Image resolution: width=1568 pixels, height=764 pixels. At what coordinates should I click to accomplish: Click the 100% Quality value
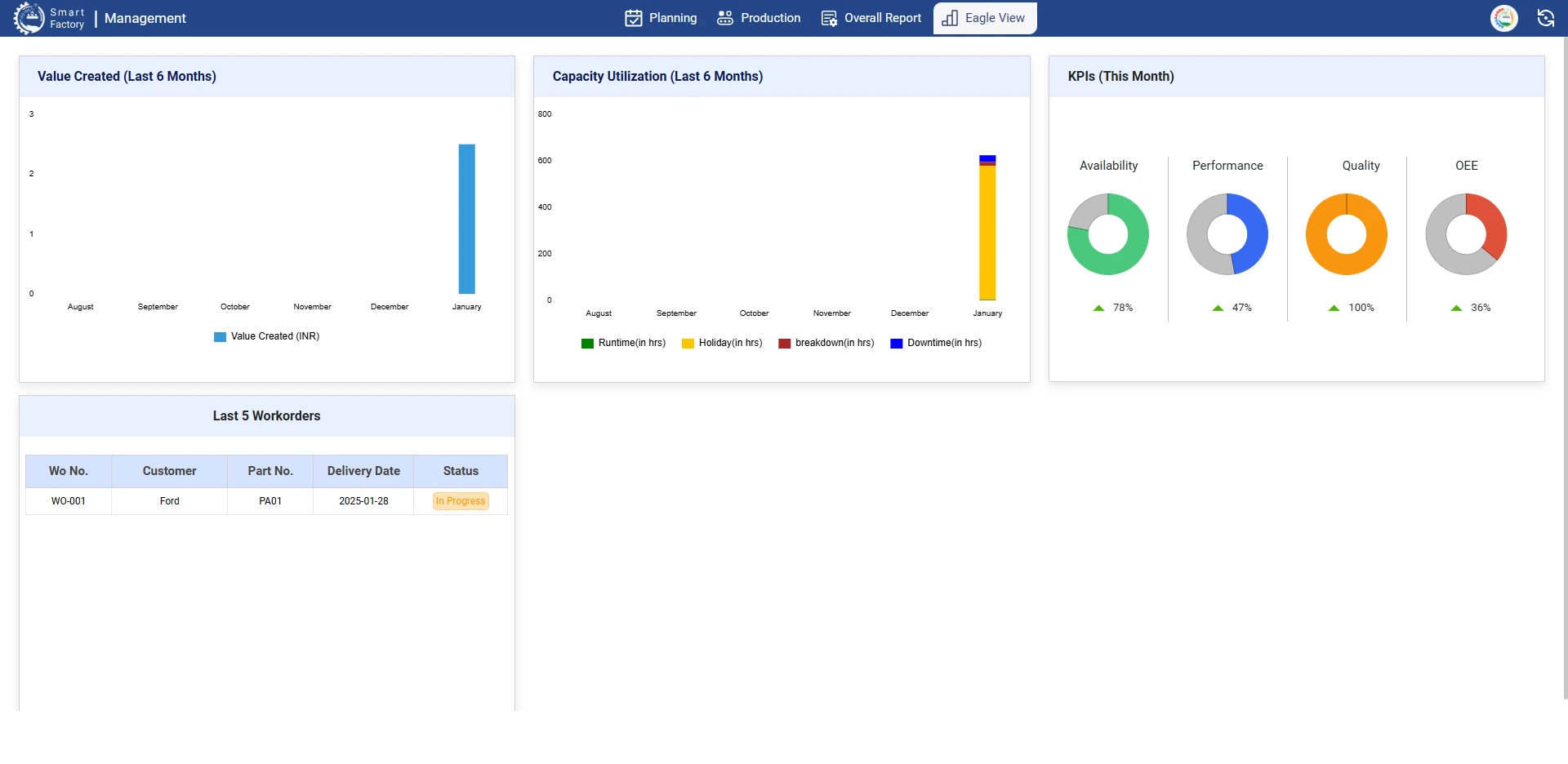(1361, 308)
